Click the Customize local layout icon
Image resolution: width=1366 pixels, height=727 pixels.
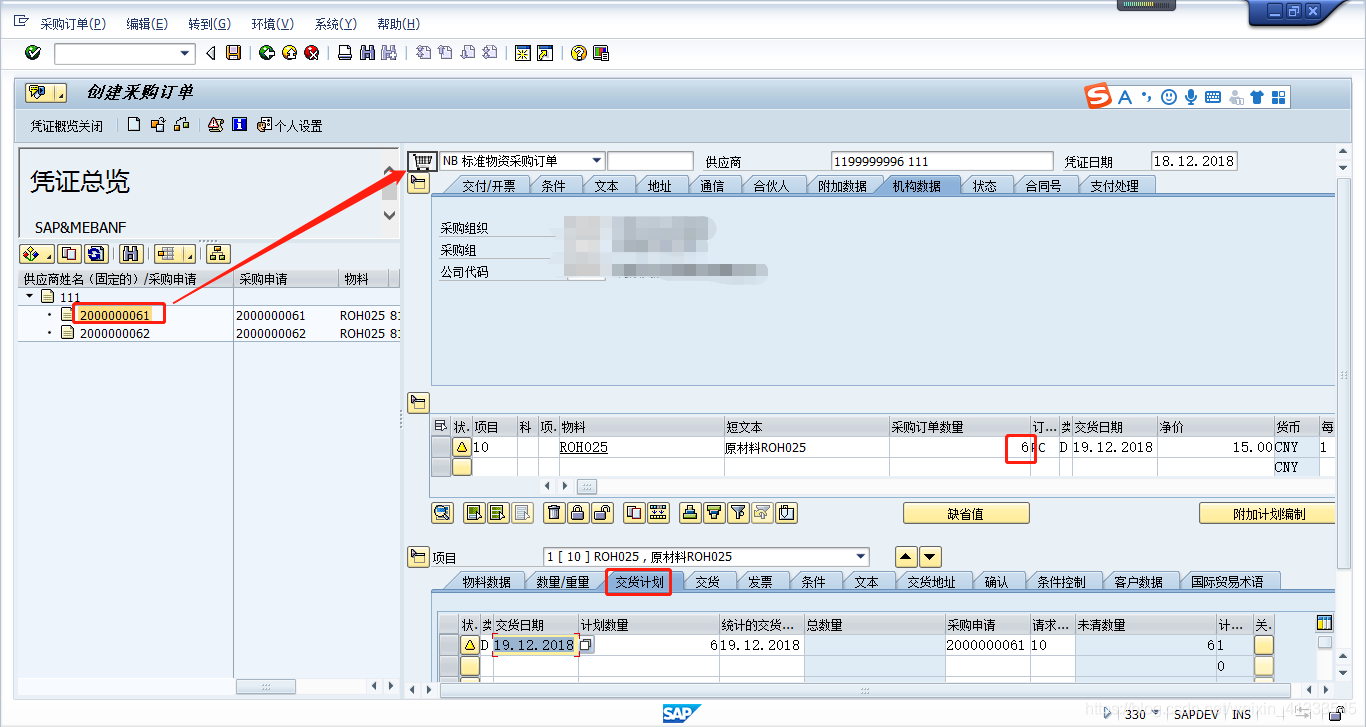click(601, 53)
